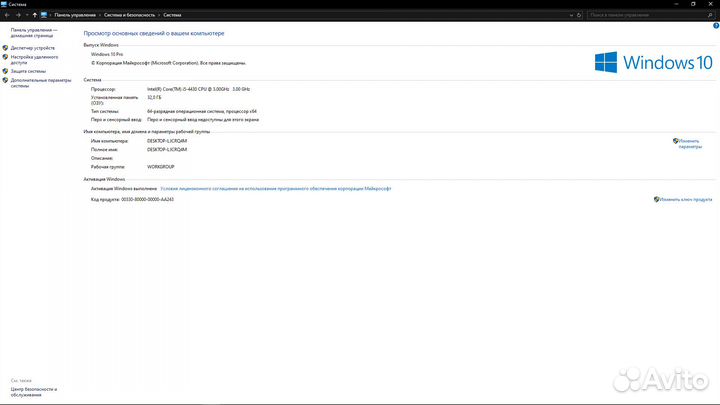Open Защита системы in the sidebar
The image size is (720, 405).
click(28, 71)
